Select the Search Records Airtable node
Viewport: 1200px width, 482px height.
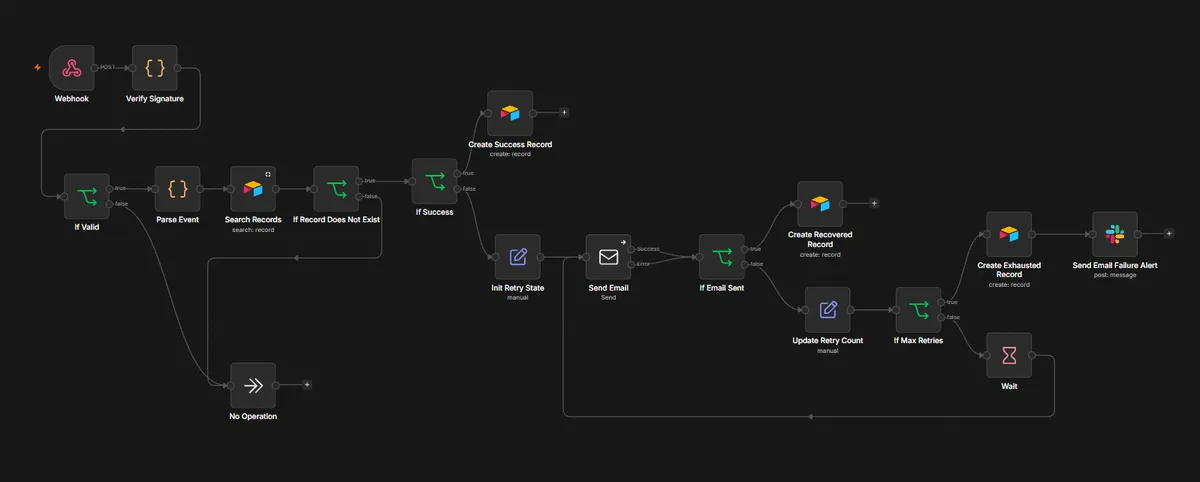click(253, 189)
